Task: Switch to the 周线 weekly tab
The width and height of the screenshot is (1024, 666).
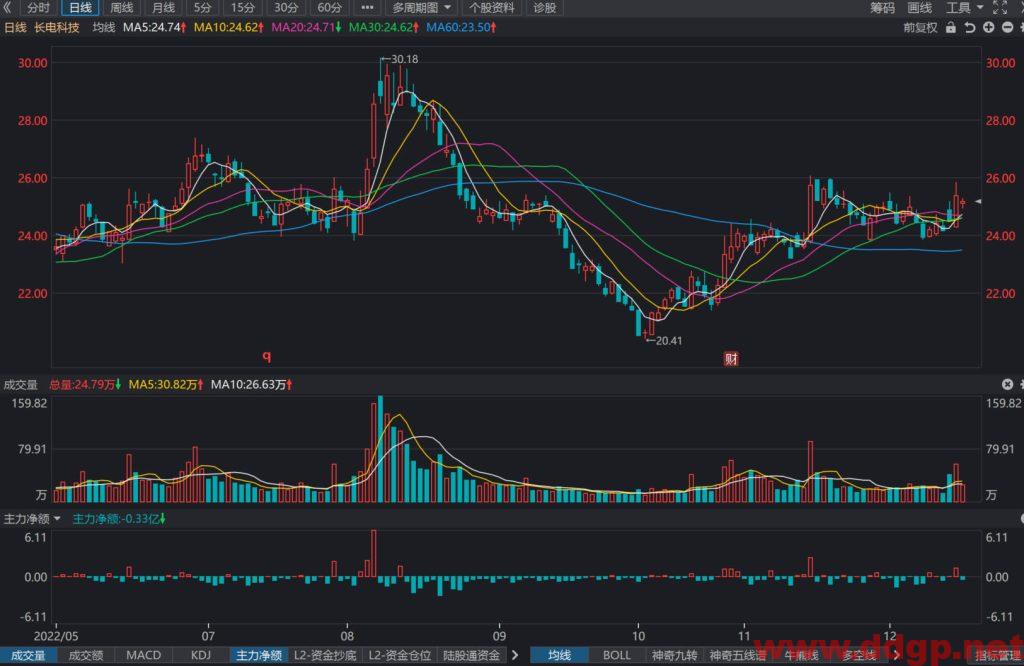Action: coord(121,8)
